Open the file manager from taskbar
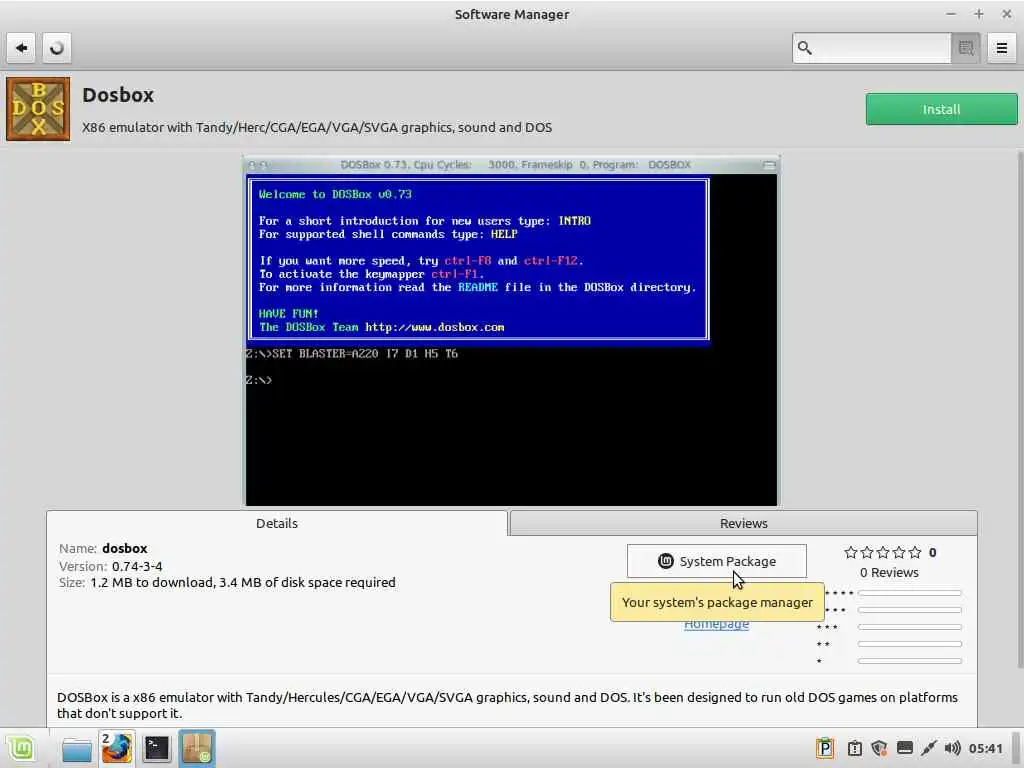The image size is (1024, 768). [x=76, y=749]
